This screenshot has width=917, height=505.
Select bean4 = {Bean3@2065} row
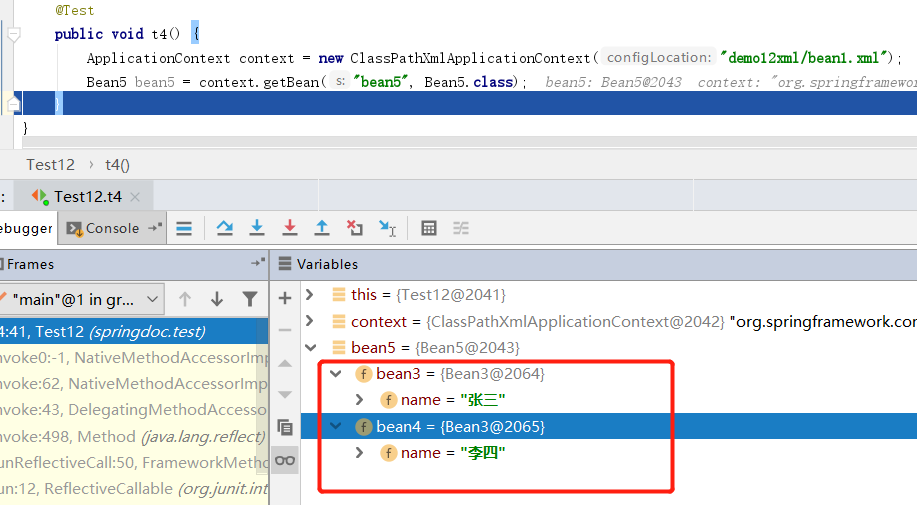(x=609, y=426)
